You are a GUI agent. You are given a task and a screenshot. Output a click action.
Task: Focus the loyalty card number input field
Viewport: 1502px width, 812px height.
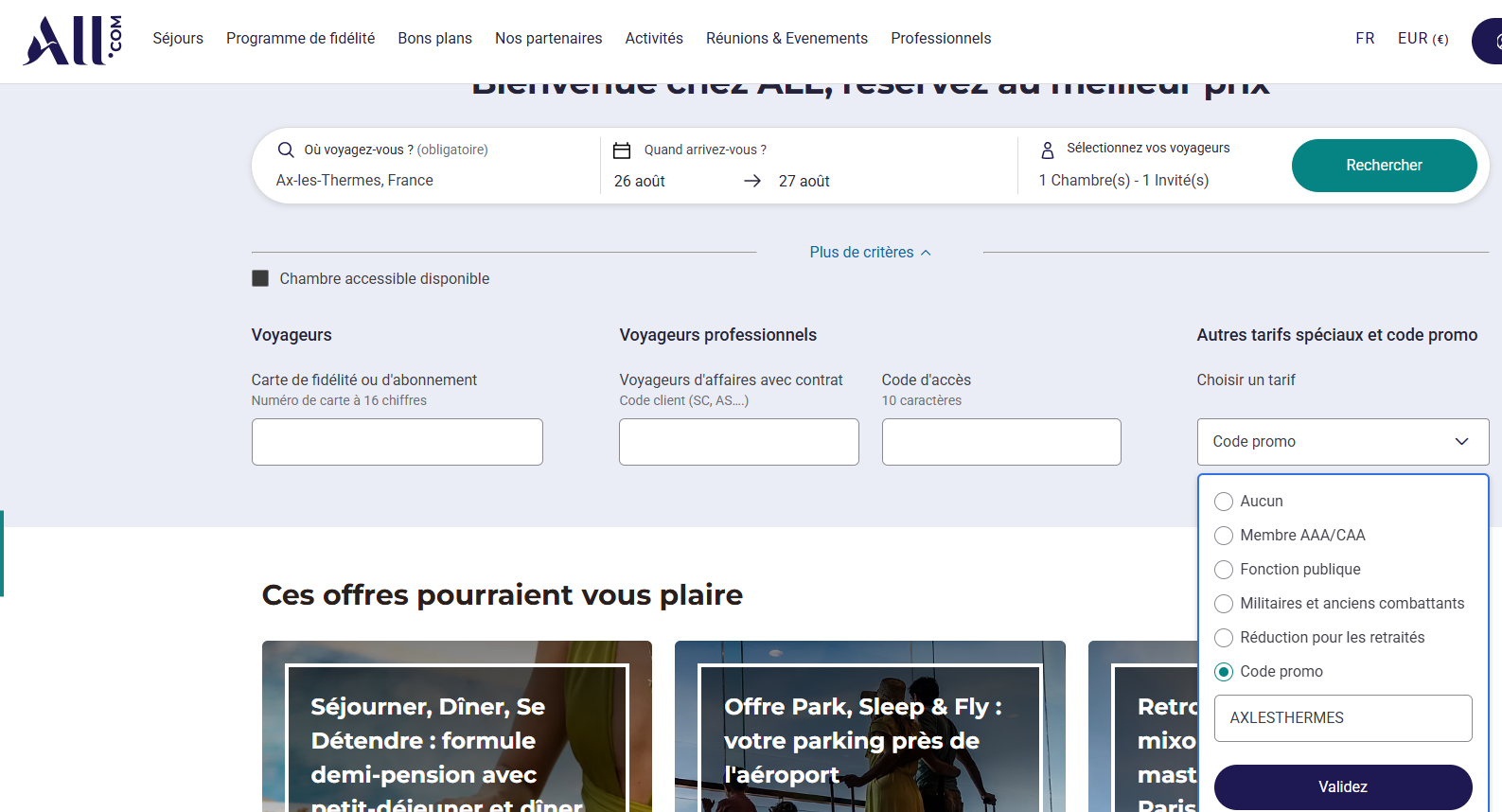[x=397, y=442]
